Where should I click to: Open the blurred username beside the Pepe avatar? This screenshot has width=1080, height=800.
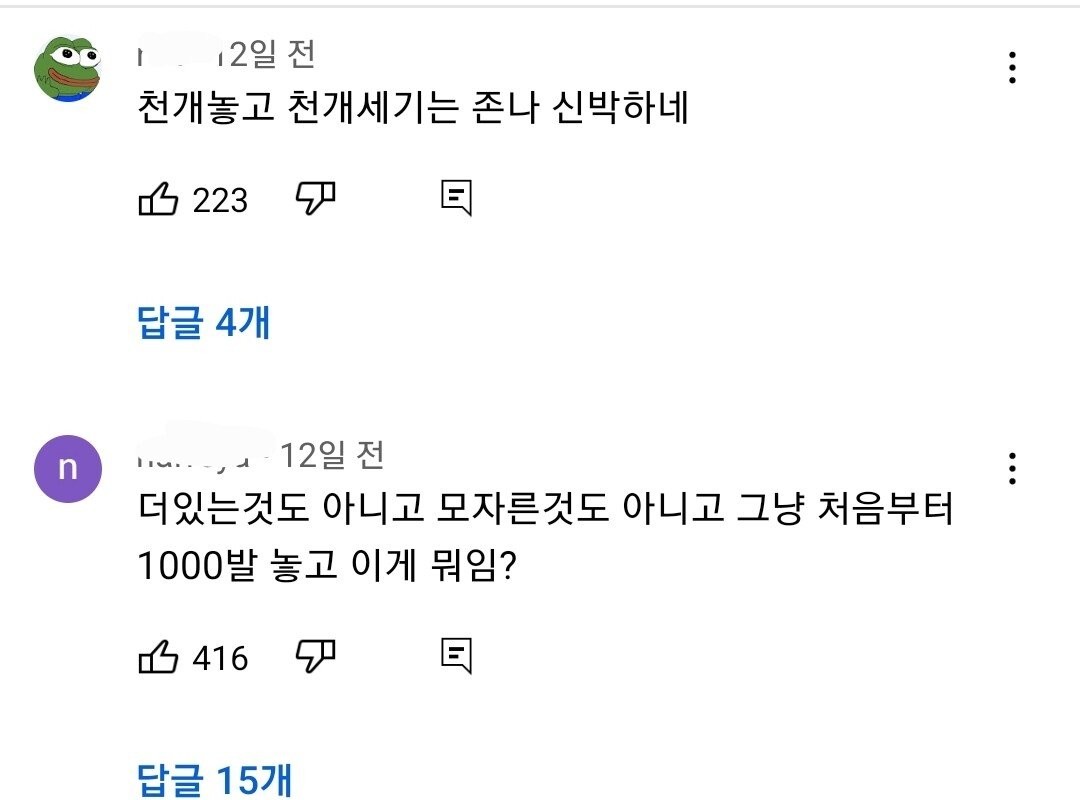click(x=178, y=53)
